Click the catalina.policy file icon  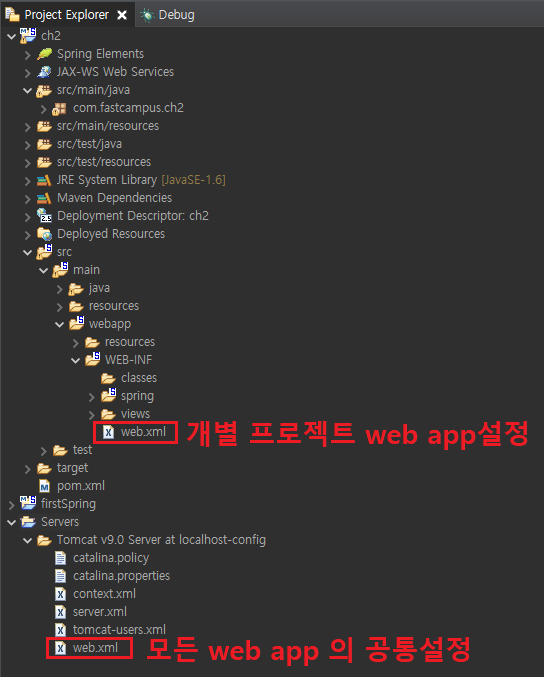point(61,558)
